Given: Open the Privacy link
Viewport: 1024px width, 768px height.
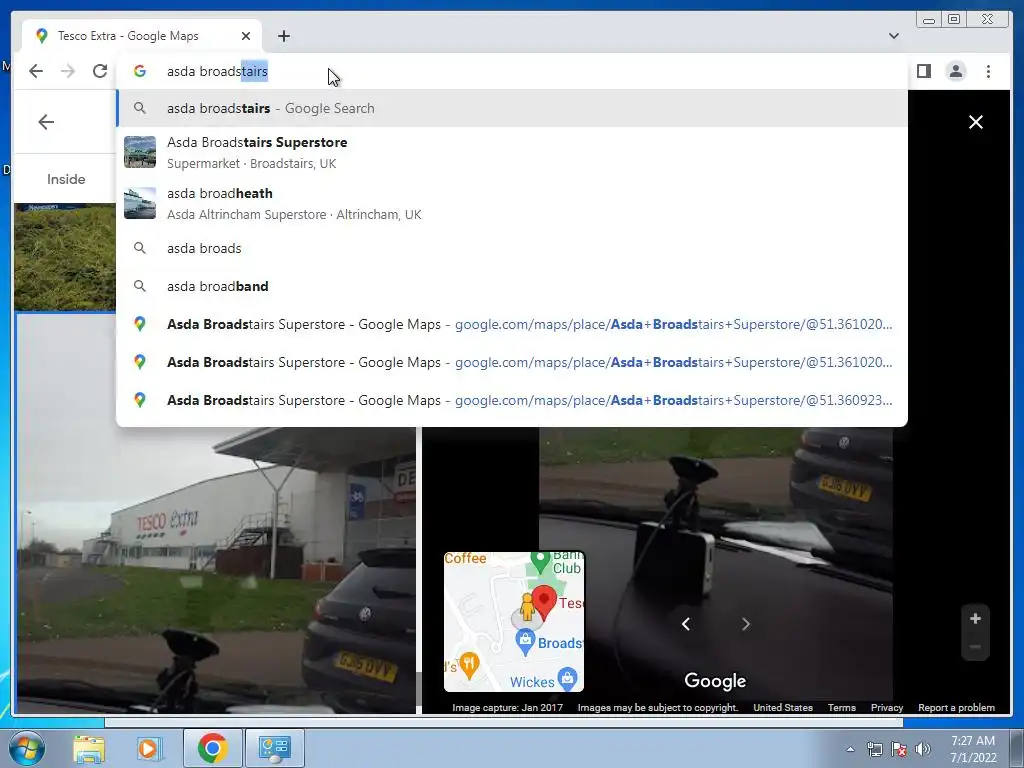Looking at the screenshot, I should pyautogui.click(x=886, y=707).
